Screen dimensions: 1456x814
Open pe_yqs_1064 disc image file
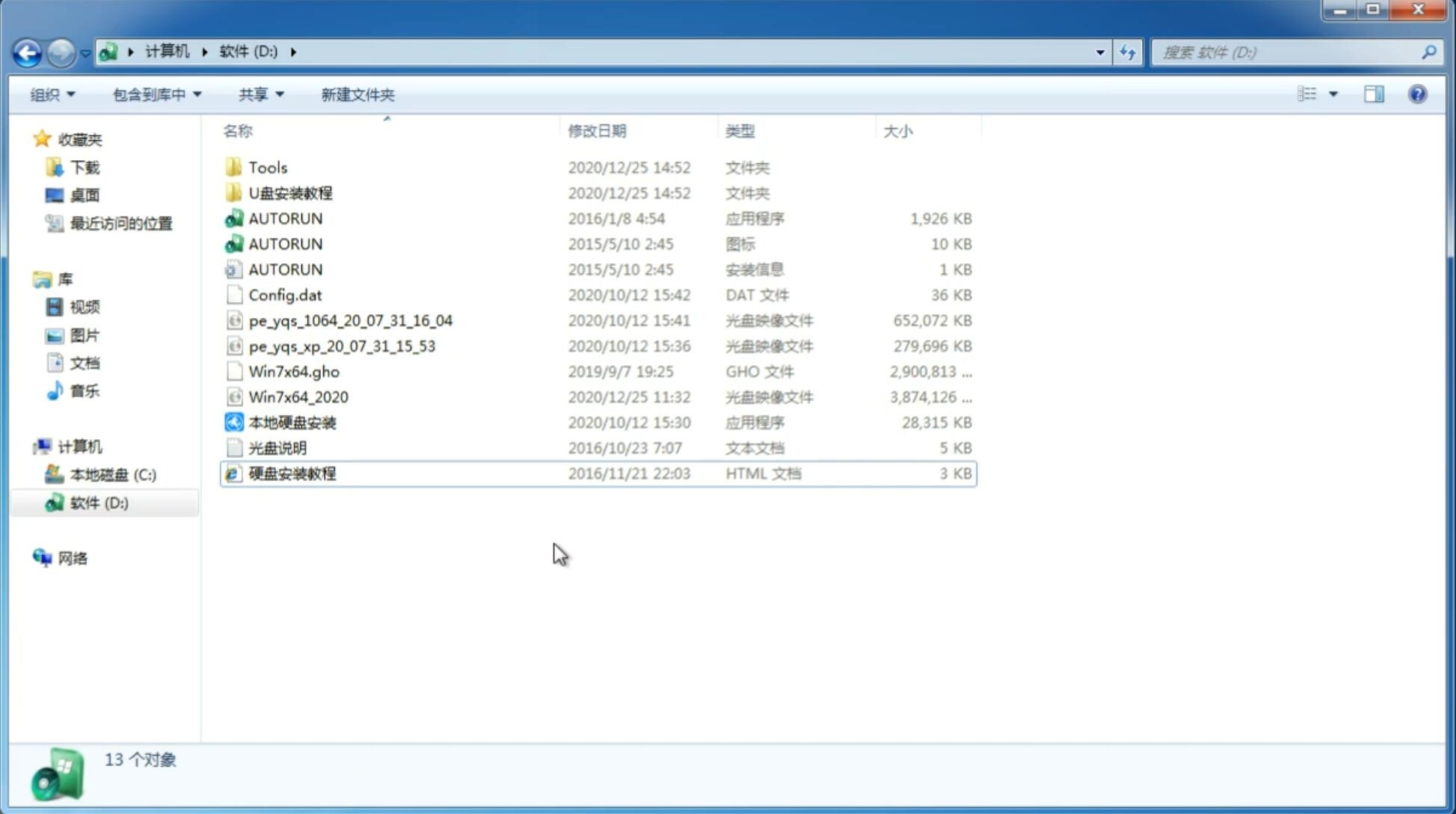pyautogui.click(x=350, y=319)
